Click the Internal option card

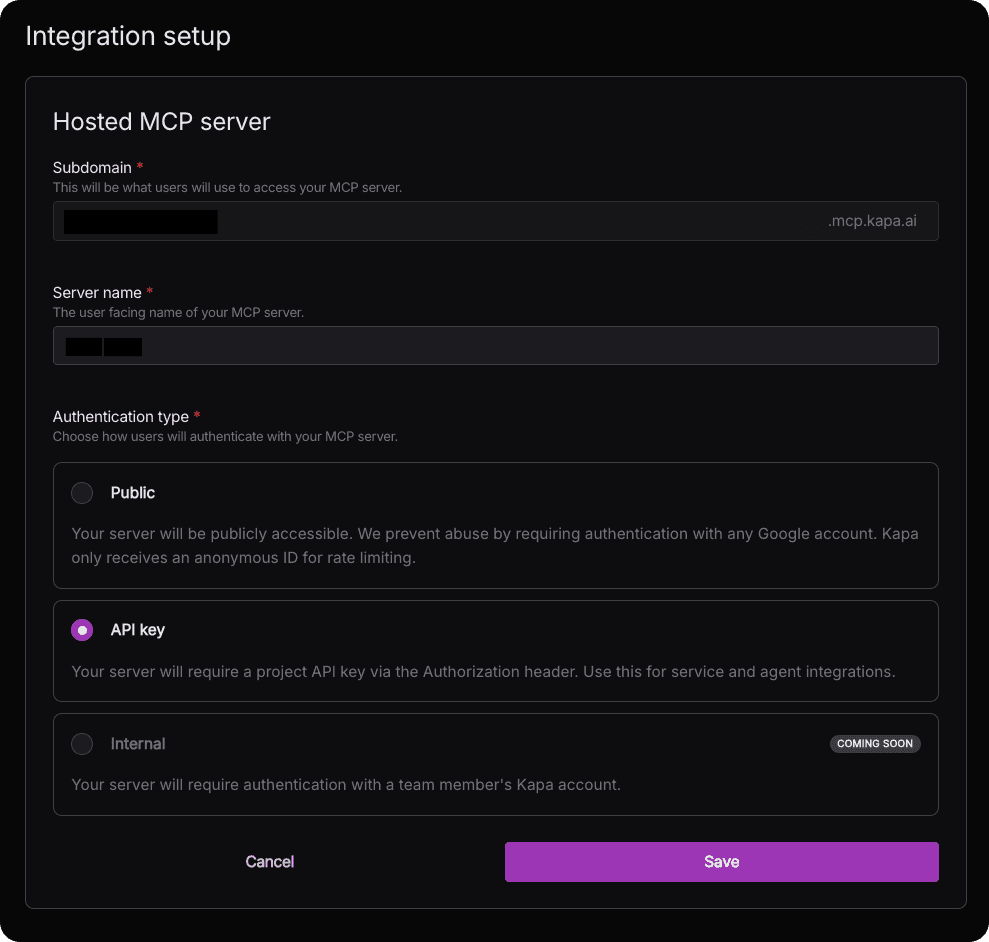495,764
